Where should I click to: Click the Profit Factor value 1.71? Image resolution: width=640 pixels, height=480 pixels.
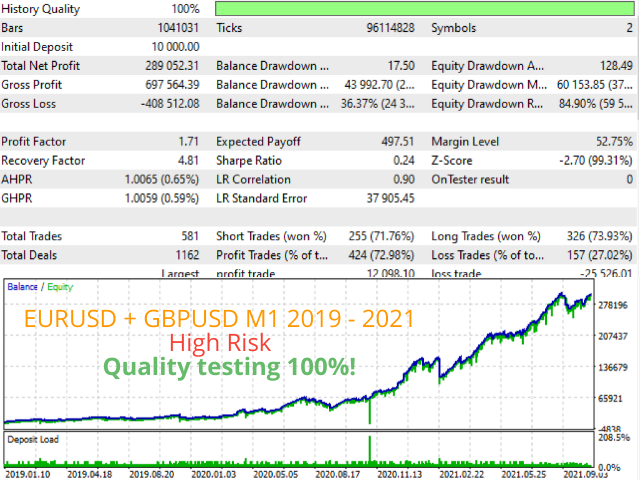(x=188, y=142)
